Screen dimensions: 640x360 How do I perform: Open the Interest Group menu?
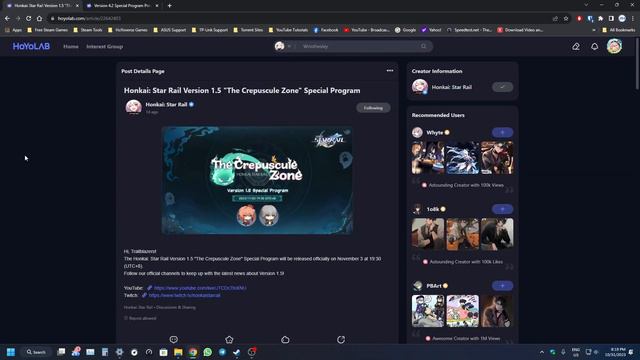104,47
